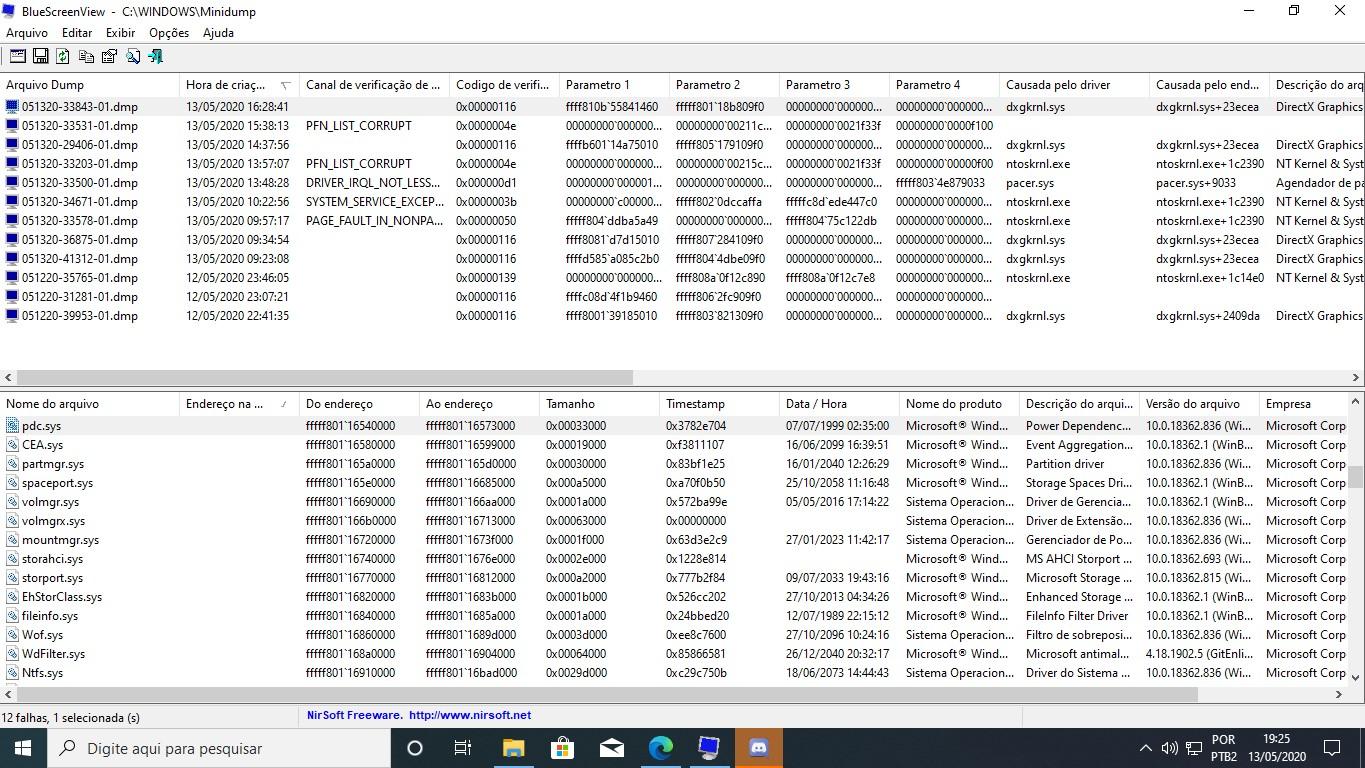Select WdFilter.sys driver row

[x=674, y=654]
